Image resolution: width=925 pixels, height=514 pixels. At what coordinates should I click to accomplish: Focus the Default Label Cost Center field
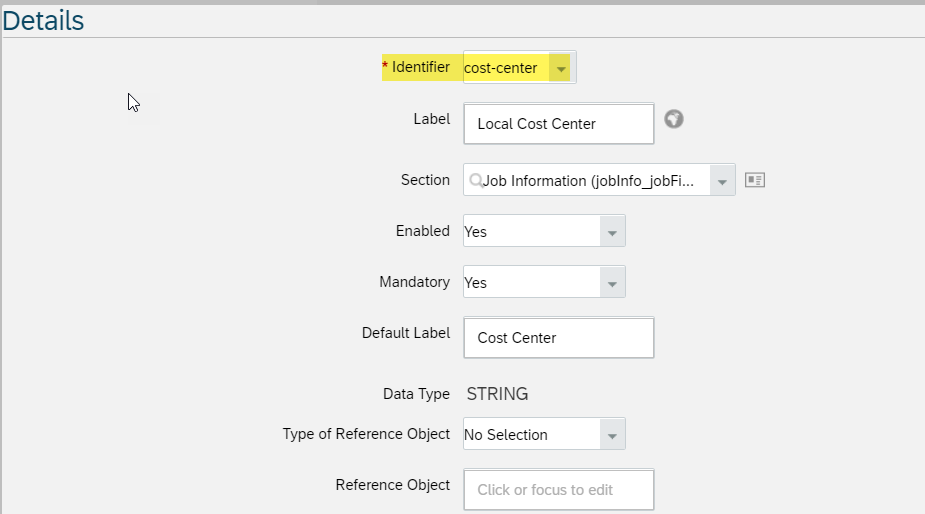(x=559, y=338)
